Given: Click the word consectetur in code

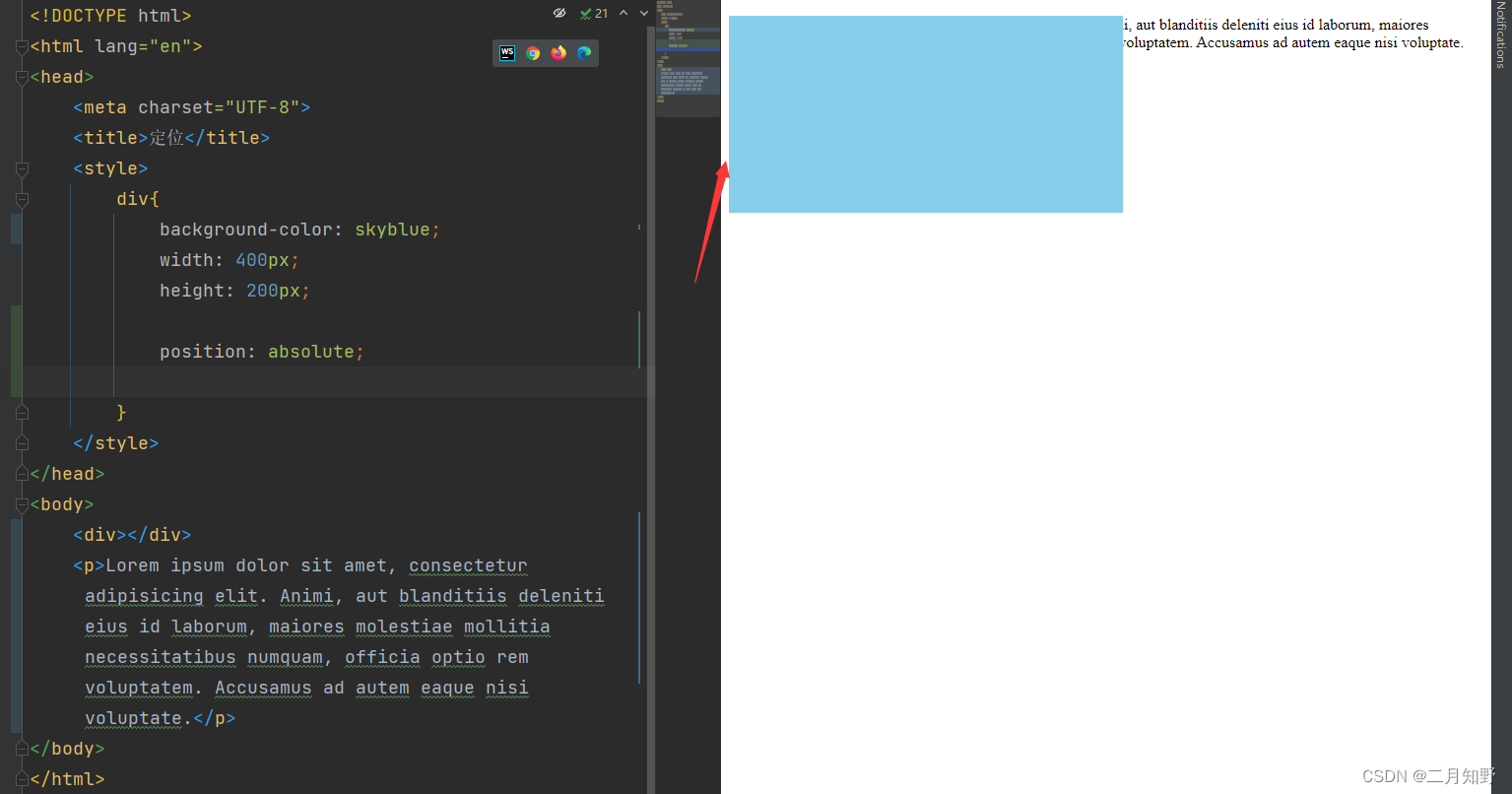Looking at the screenshot, I should (469, 565).
